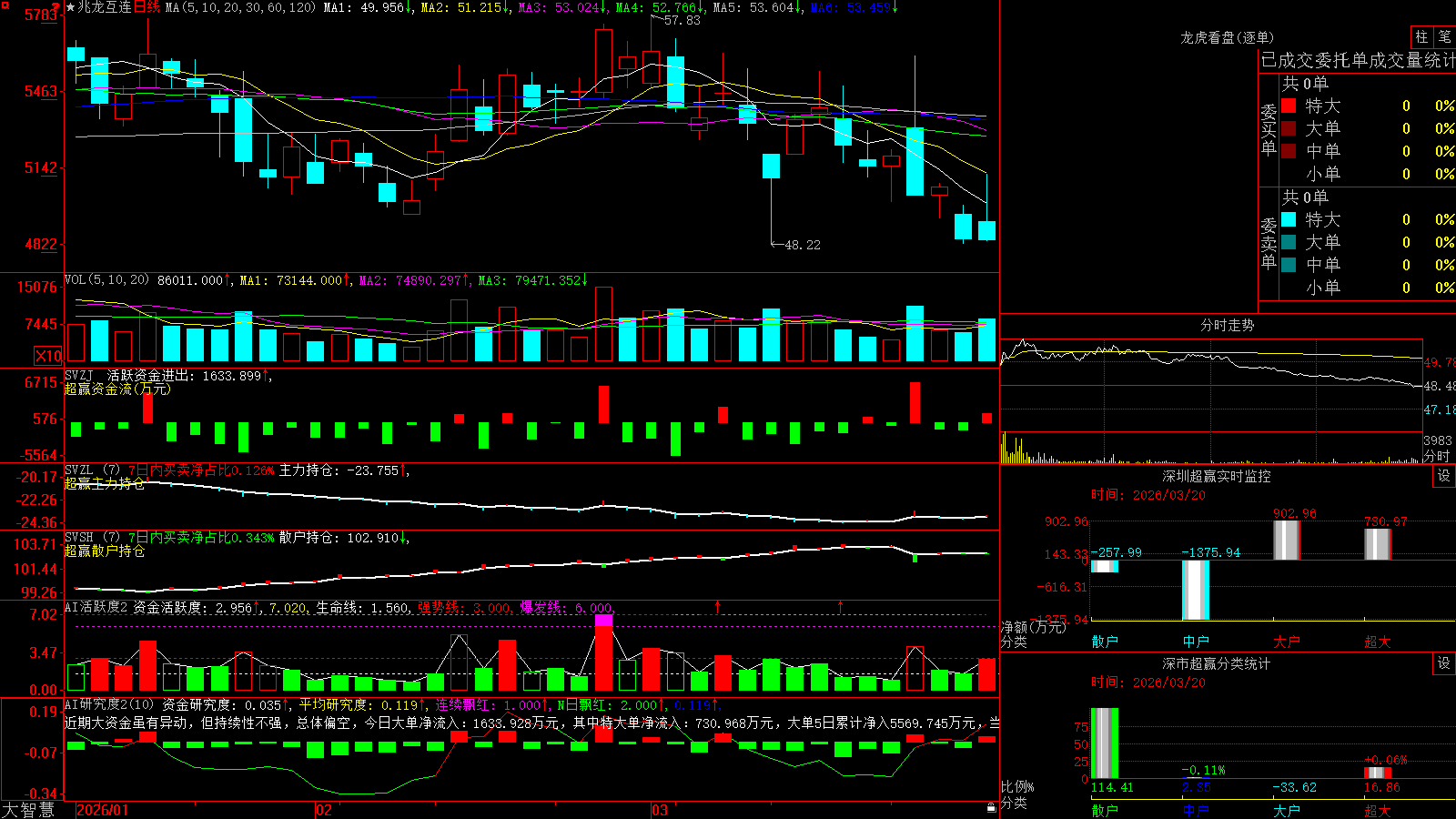Click the 大户 bar labeled 902.96
Screen dimensions: 1456x819
(1287, 540)
